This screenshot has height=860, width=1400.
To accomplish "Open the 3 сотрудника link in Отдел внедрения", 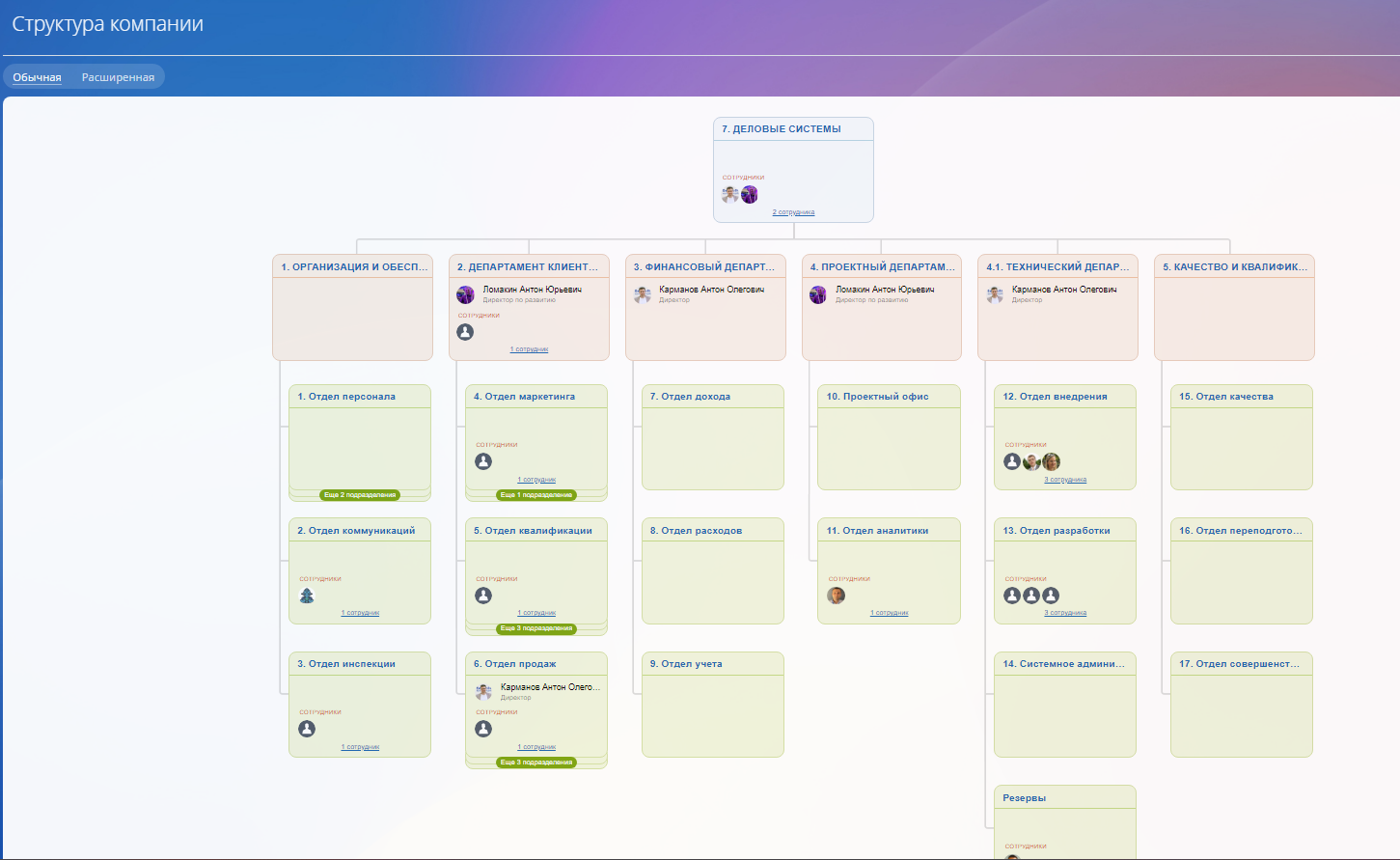I will coord(1065,480).
